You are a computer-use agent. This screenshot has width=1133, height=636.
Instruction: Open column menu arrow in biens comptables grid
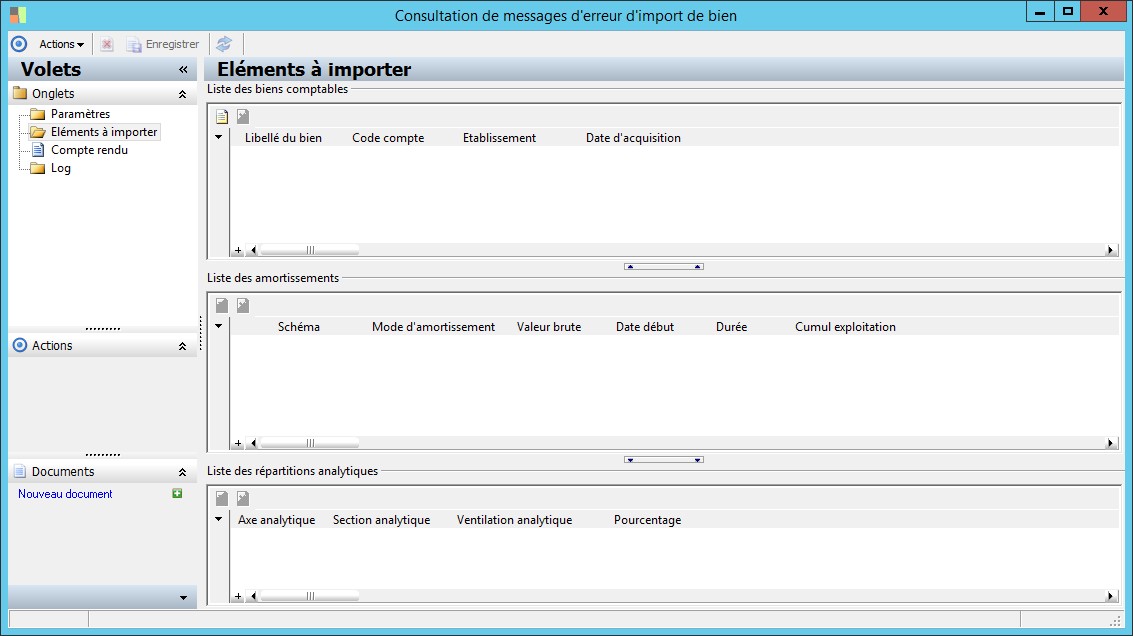coord(218,137)
